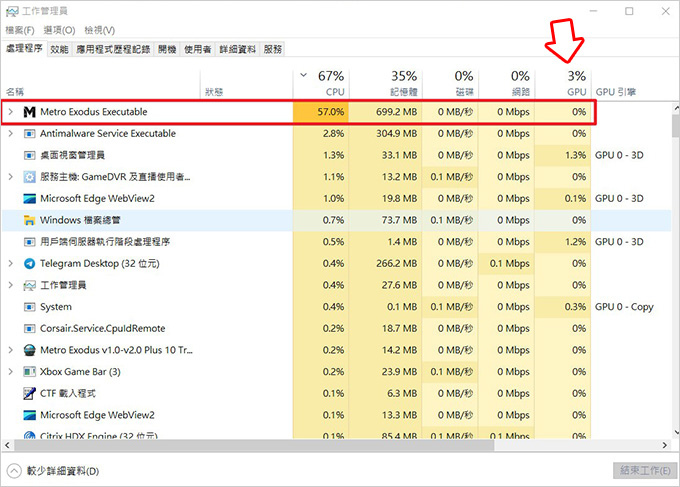
Task: Click the 73.7 MB memory cell
Action: (x=386, y=220)
